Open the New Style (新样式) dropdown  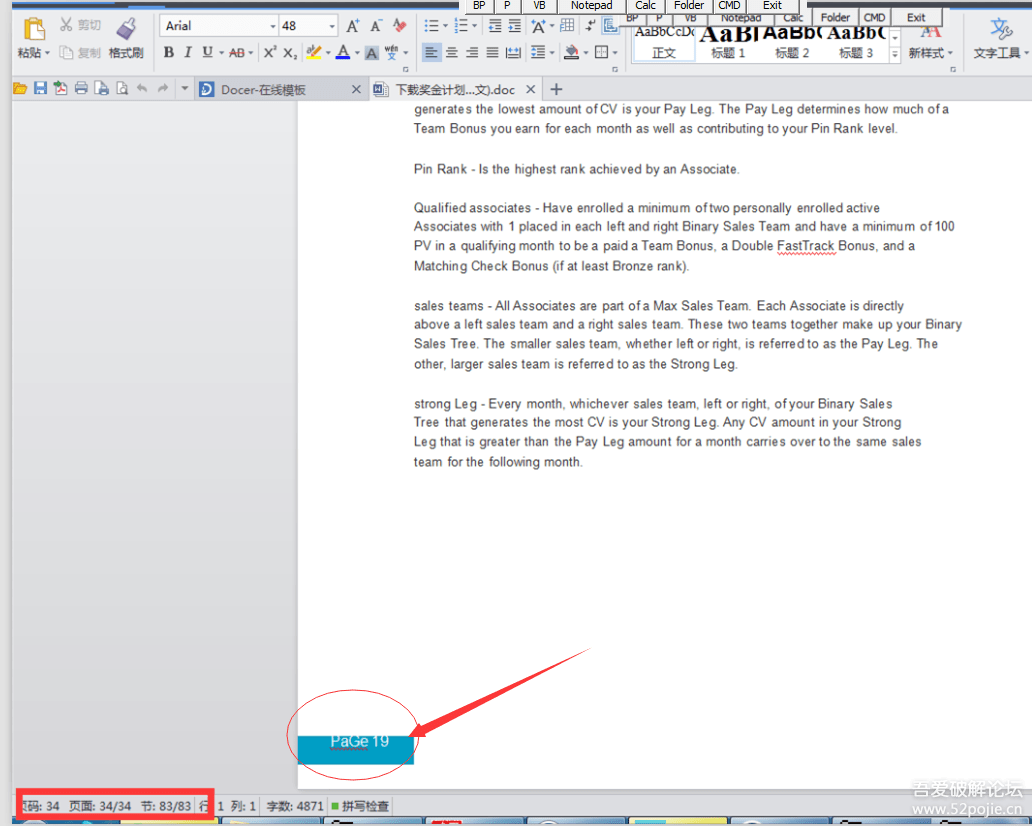click(930, 53)
